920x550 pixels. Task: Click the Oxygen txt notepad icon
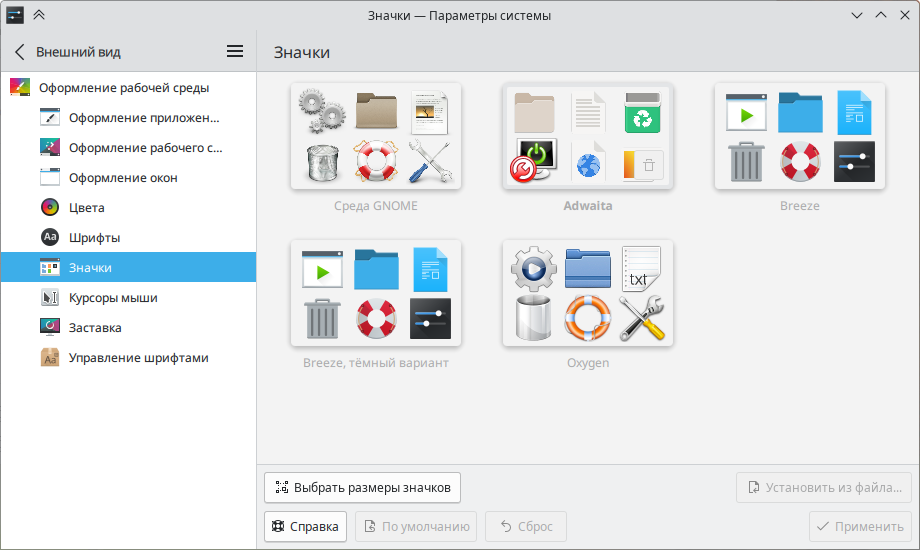pyautogui.click(x=641, y=268)
